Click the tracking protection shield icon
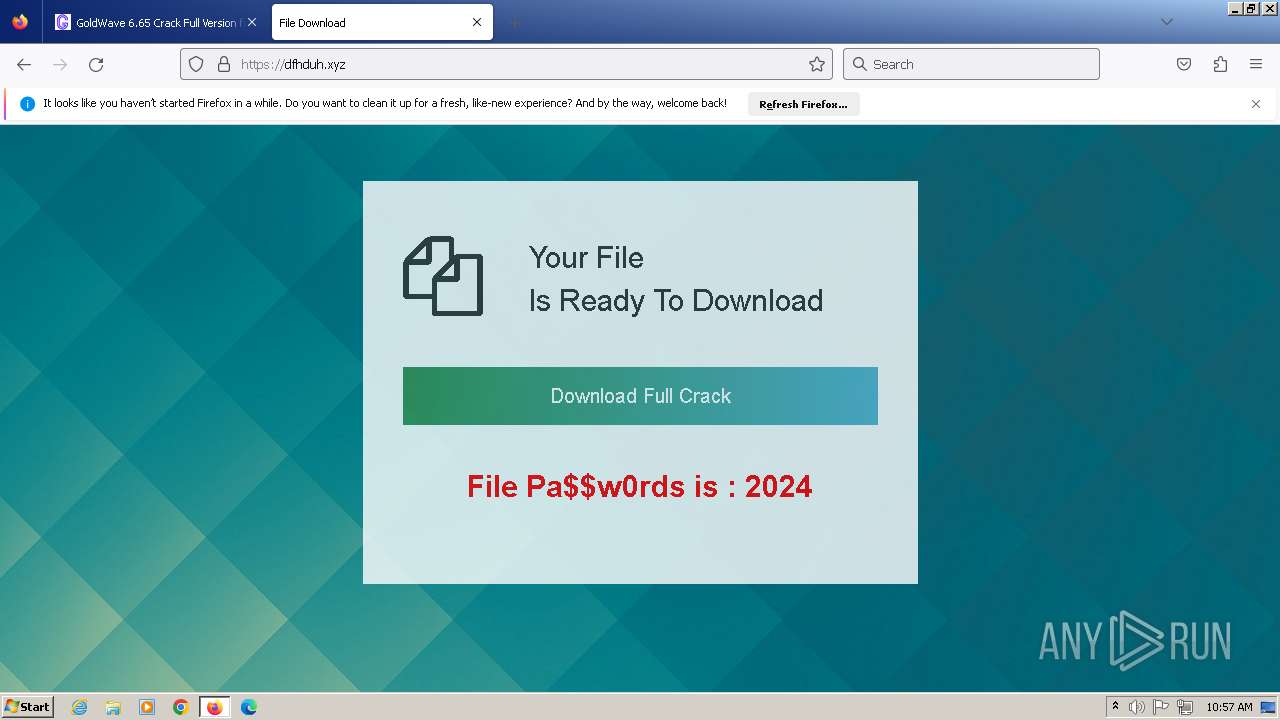This screenshot has width=1280, height=720. coord(196,64)
